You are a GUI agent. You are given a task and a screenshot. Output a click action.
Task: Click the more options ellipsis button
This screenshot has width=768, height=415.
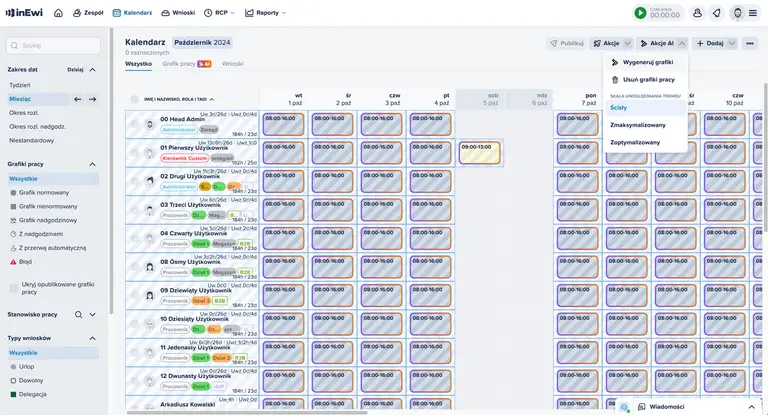point(749,44)
